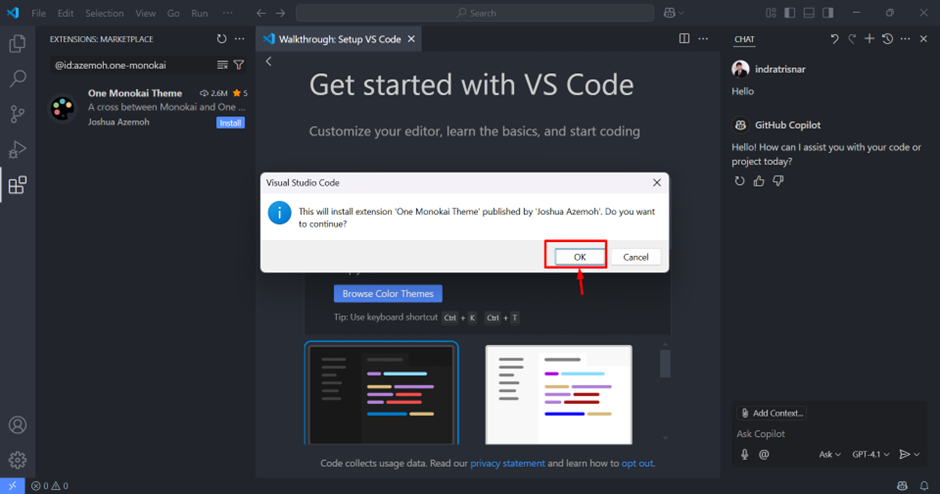Open the Run menu

coord(199,13)
